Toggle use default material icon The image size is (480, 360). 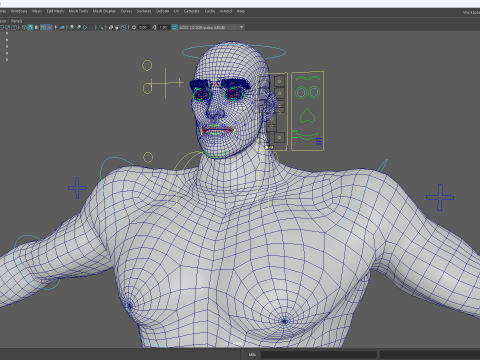(36, 27)
